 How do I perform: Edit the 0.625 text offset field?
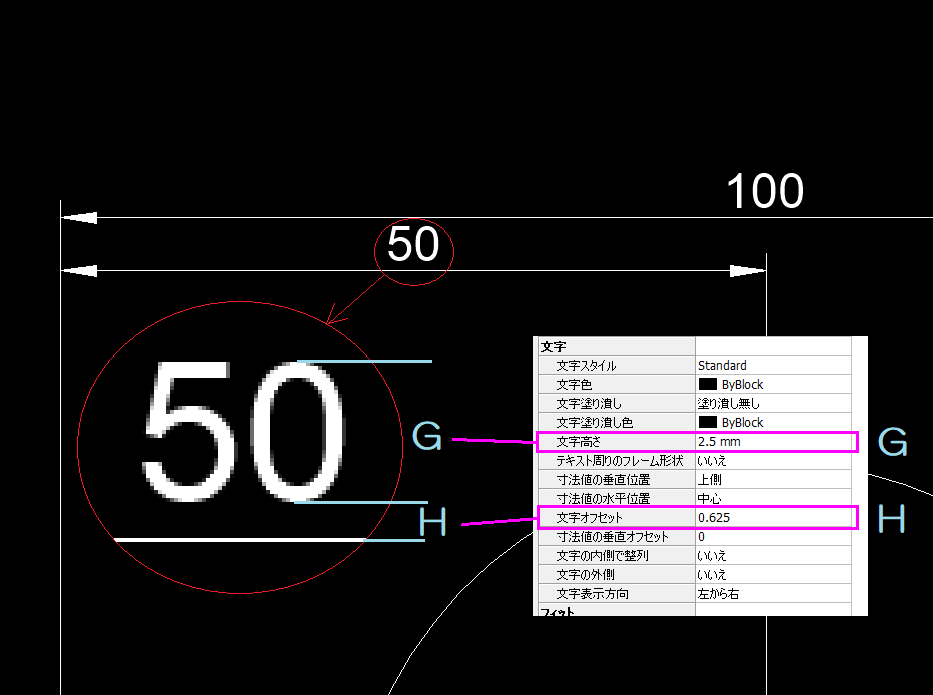point(775,518)
